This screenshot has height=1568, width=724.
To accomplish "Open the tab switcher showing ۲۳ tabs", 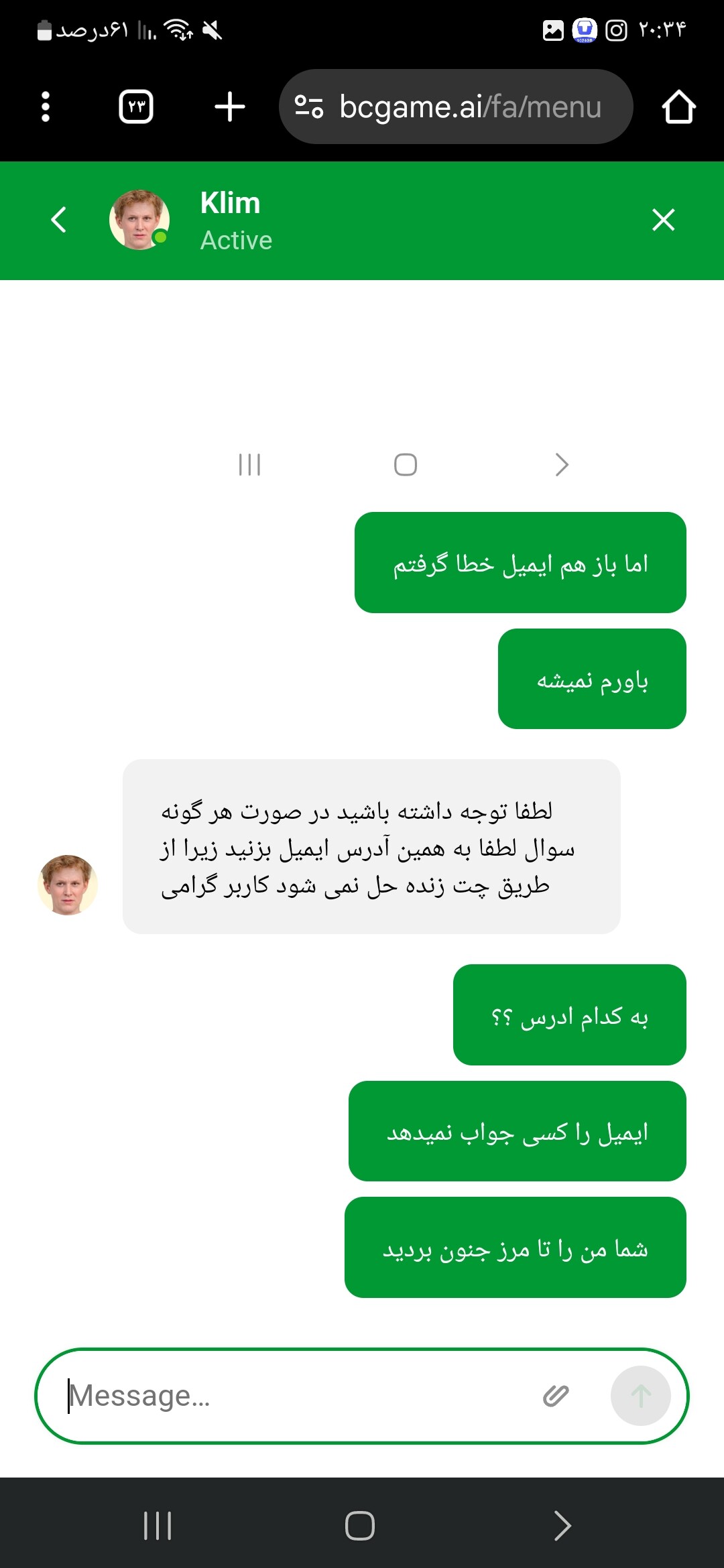I will coord(136,107).
